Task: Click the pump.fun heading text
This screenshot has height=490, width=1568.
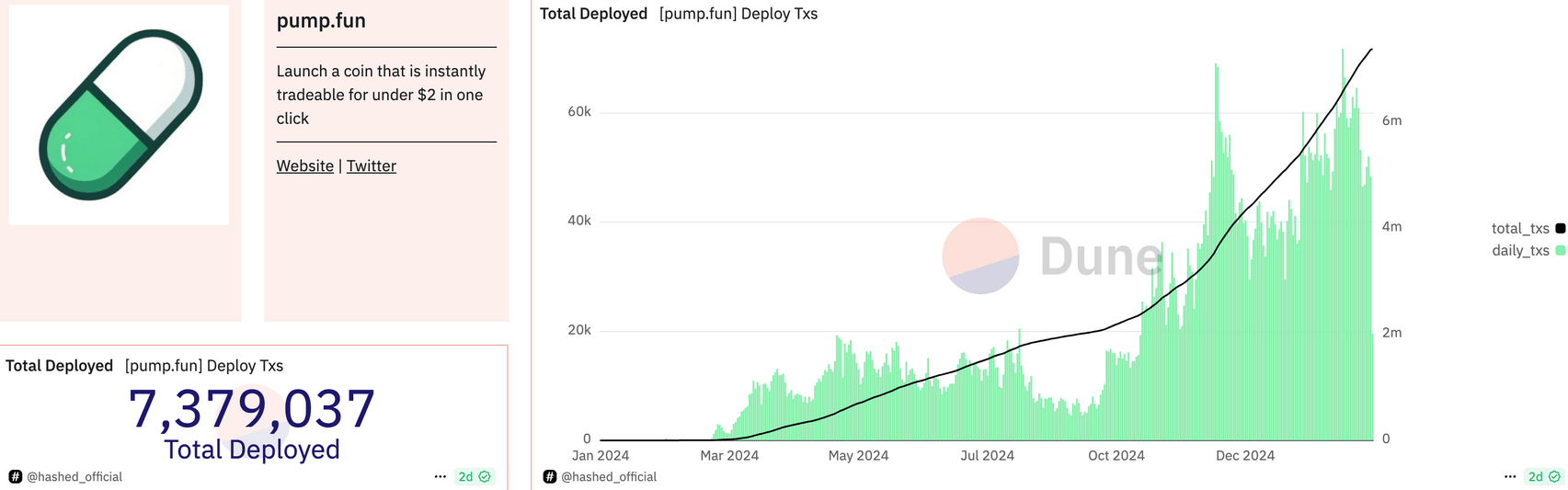Action: pos(321,21)
